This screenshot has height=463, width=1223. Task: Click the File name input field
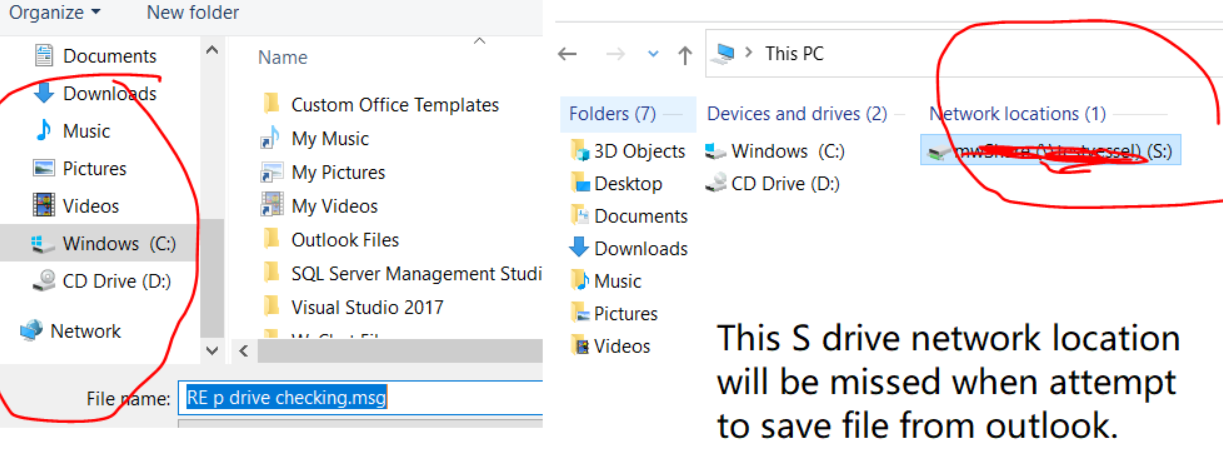point(360,398)
